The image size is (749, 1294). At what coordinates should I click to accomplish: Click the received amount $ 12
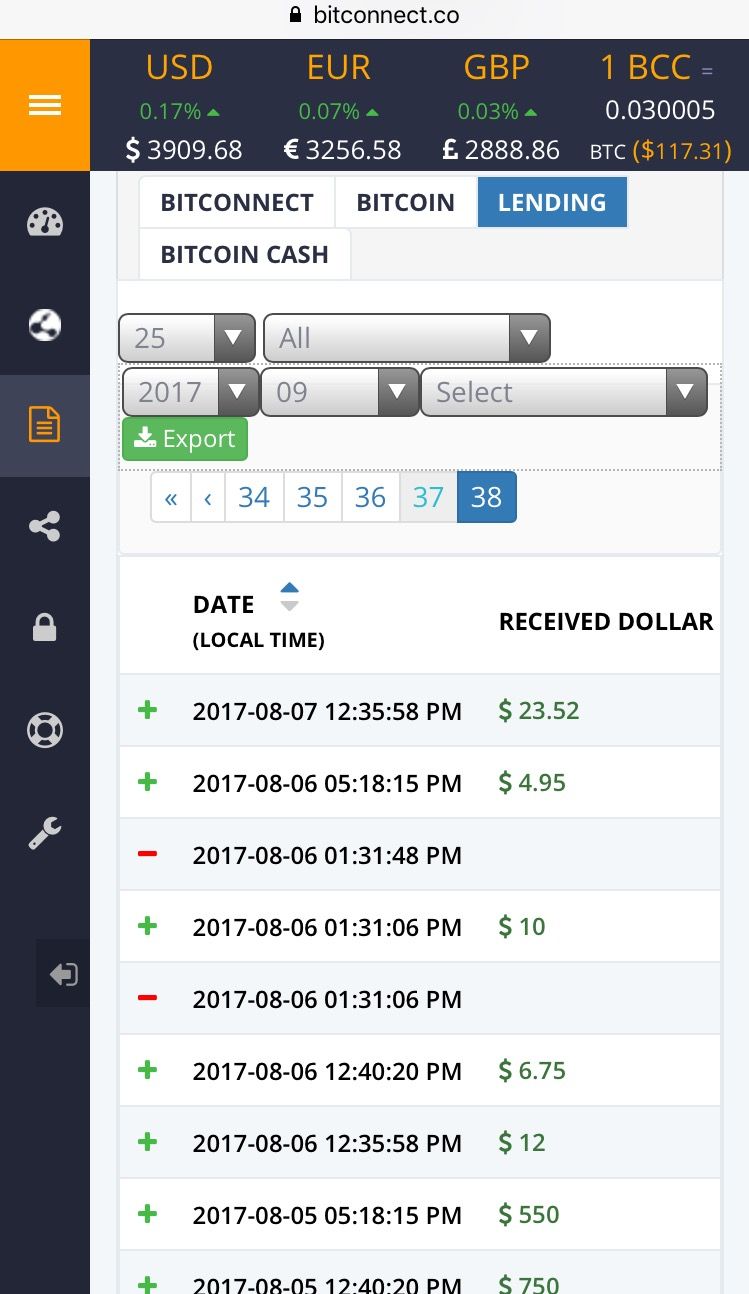[522, 1142]
